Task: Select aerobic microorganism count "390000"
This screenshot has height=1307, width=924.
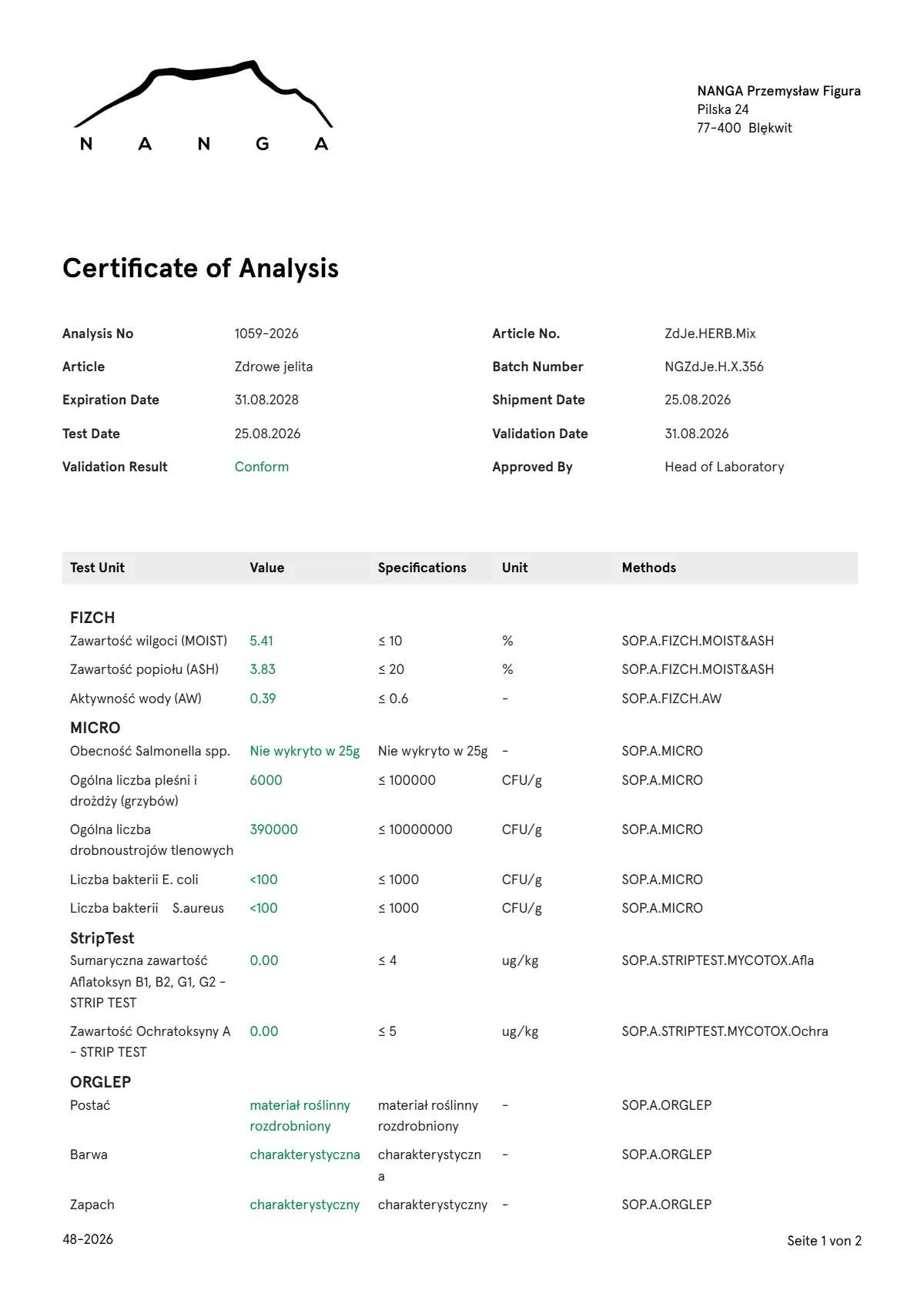Action: pos(273,829)
